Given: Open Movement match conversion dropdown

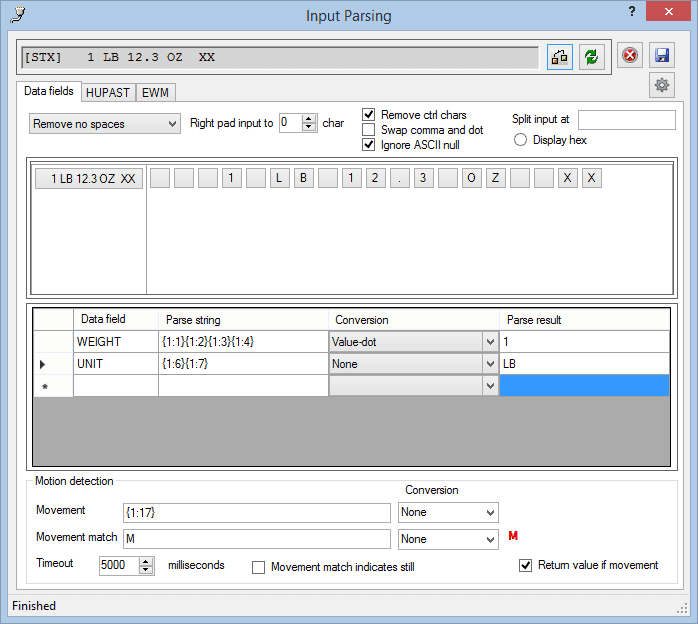Looking at the screenshot, I should point(448,539).
